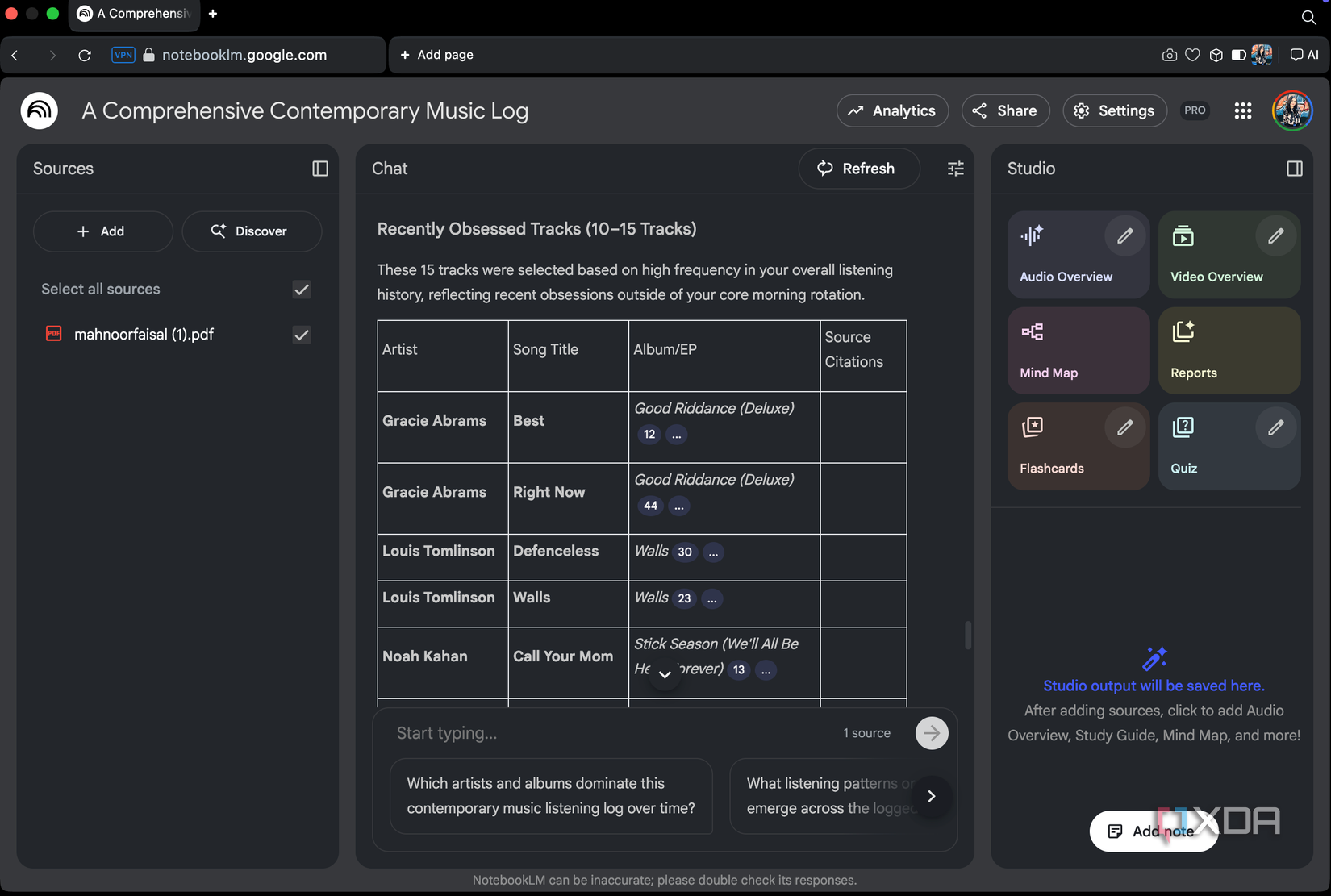Open Analytics for the notebook

tap(892, 111)
